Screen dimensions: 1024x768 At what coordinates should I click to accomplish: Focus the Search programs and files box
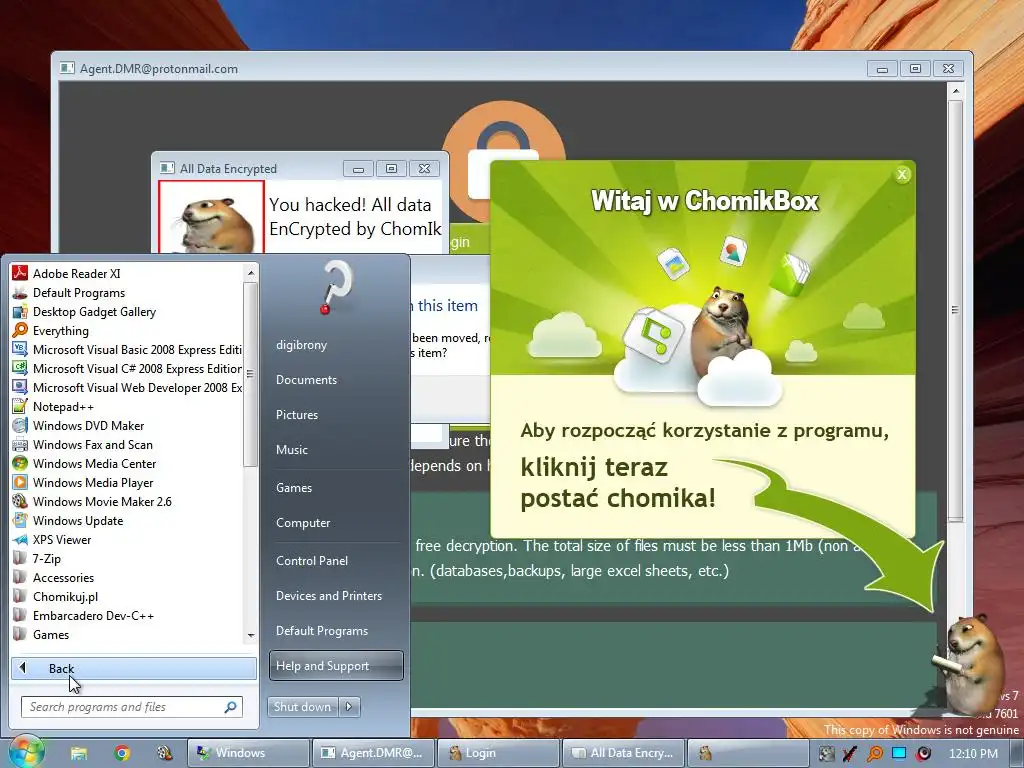(131, 707)
